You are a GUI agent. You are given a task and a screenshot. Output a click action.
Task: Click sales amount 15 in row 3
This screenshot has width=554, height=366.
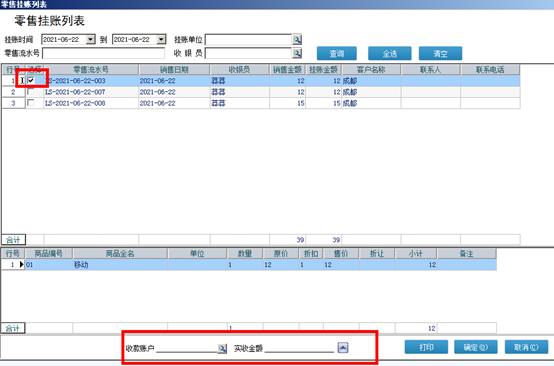pos(287,103)
